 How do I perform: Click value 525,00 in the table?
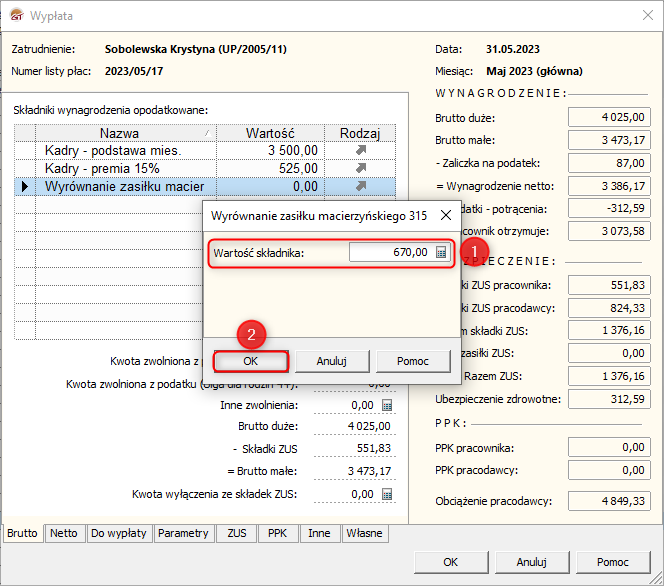298,168
